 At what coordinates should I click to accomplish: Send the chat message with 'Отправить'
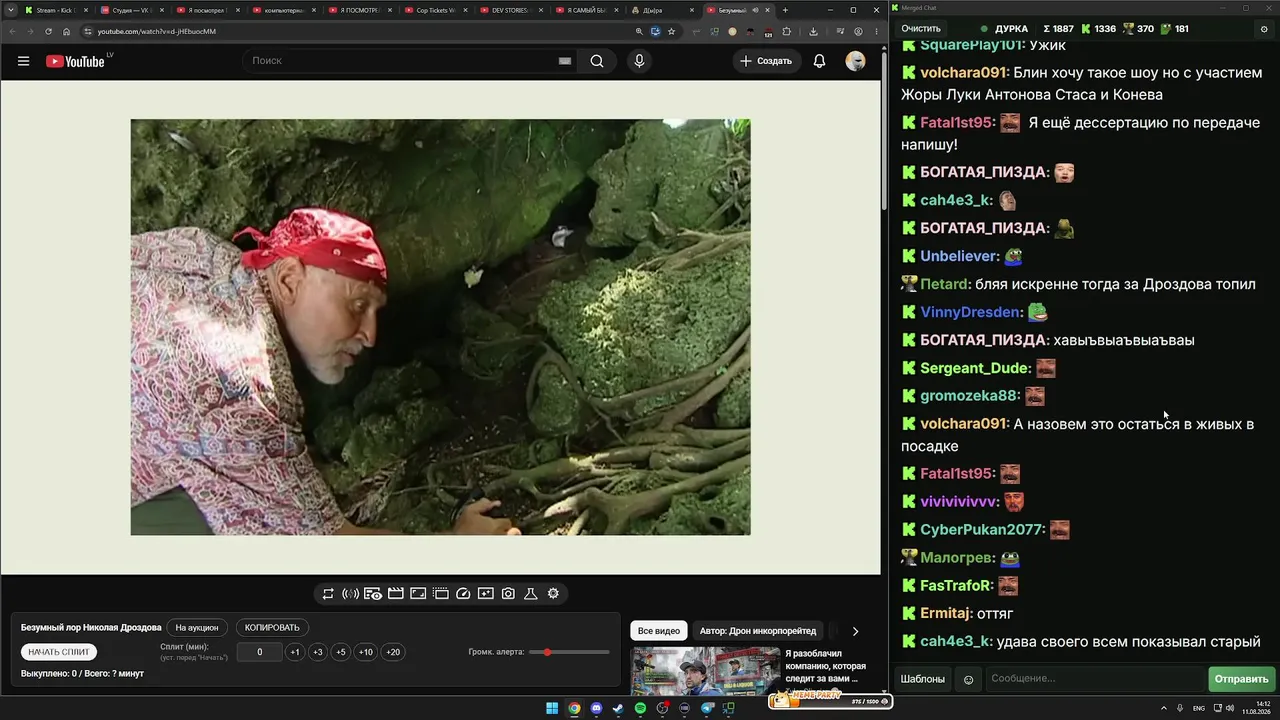(1241, 679)
